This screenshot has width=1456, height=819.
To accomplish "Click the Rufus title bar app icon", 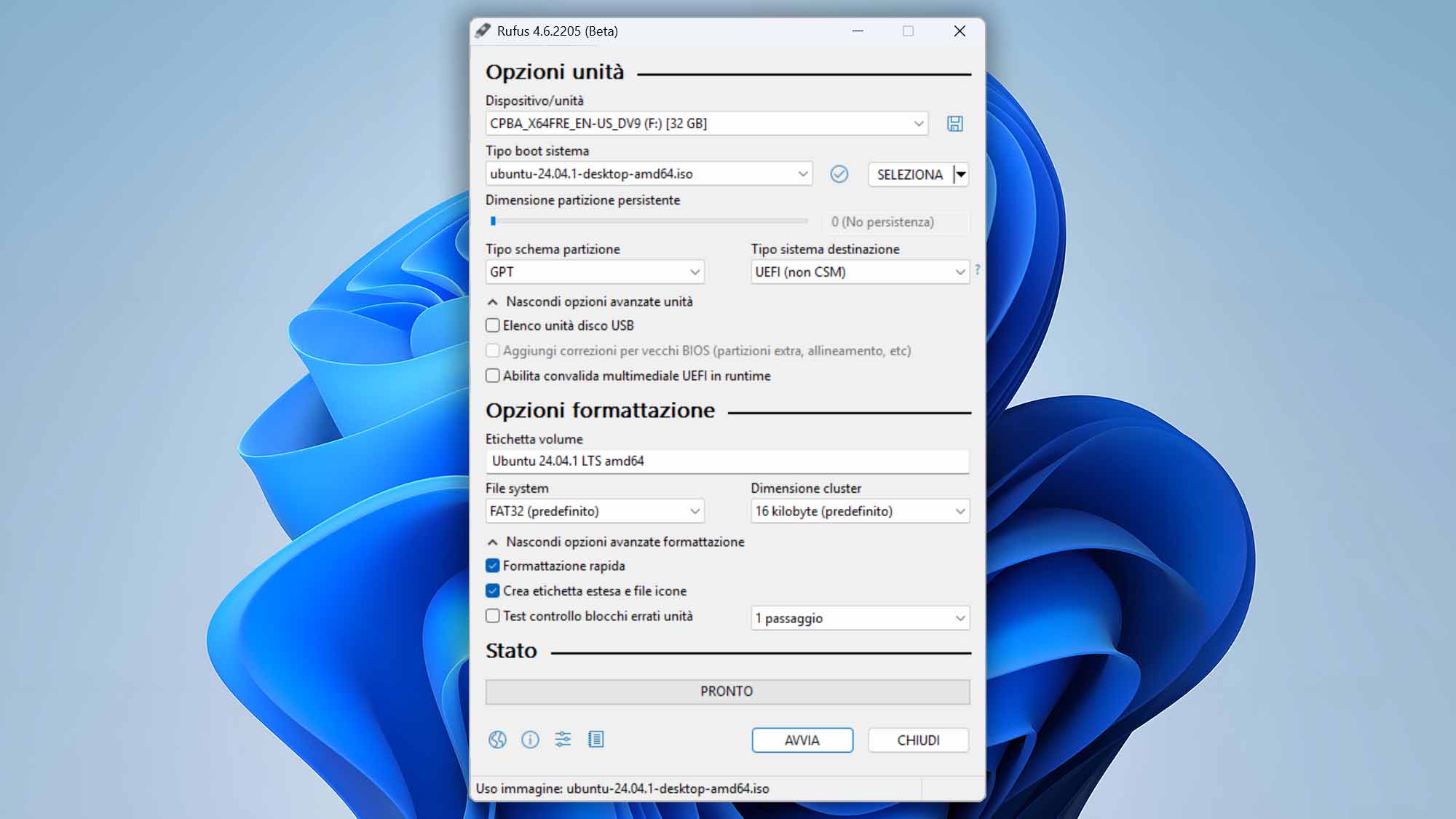I will click(483, 31).
